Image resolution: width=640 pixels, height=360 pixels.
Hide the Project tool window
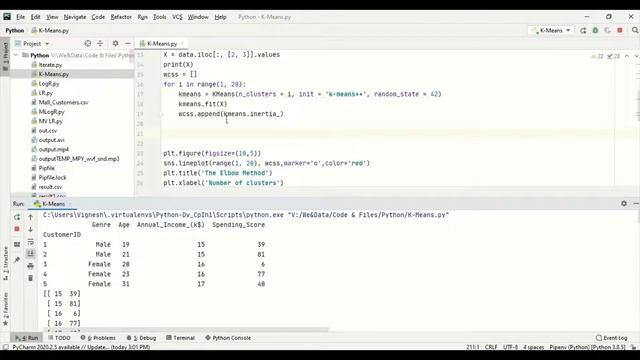click(x=128, y=43)
